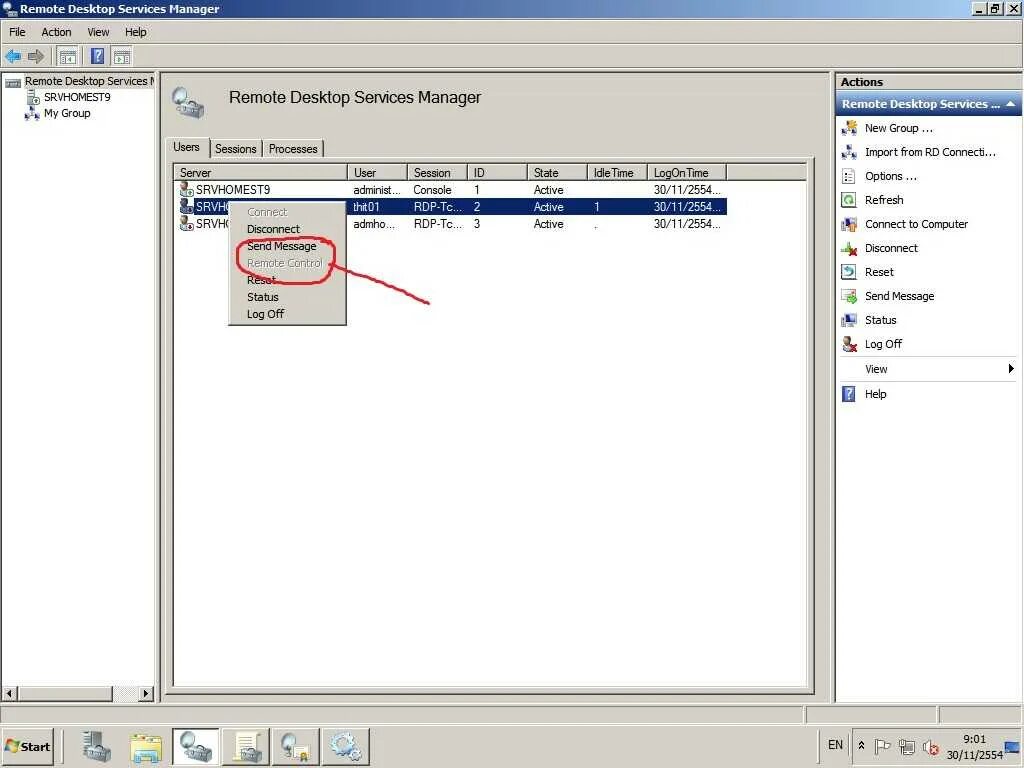
Task: Show hidden tray icons chevron
Action: [861, 745]
